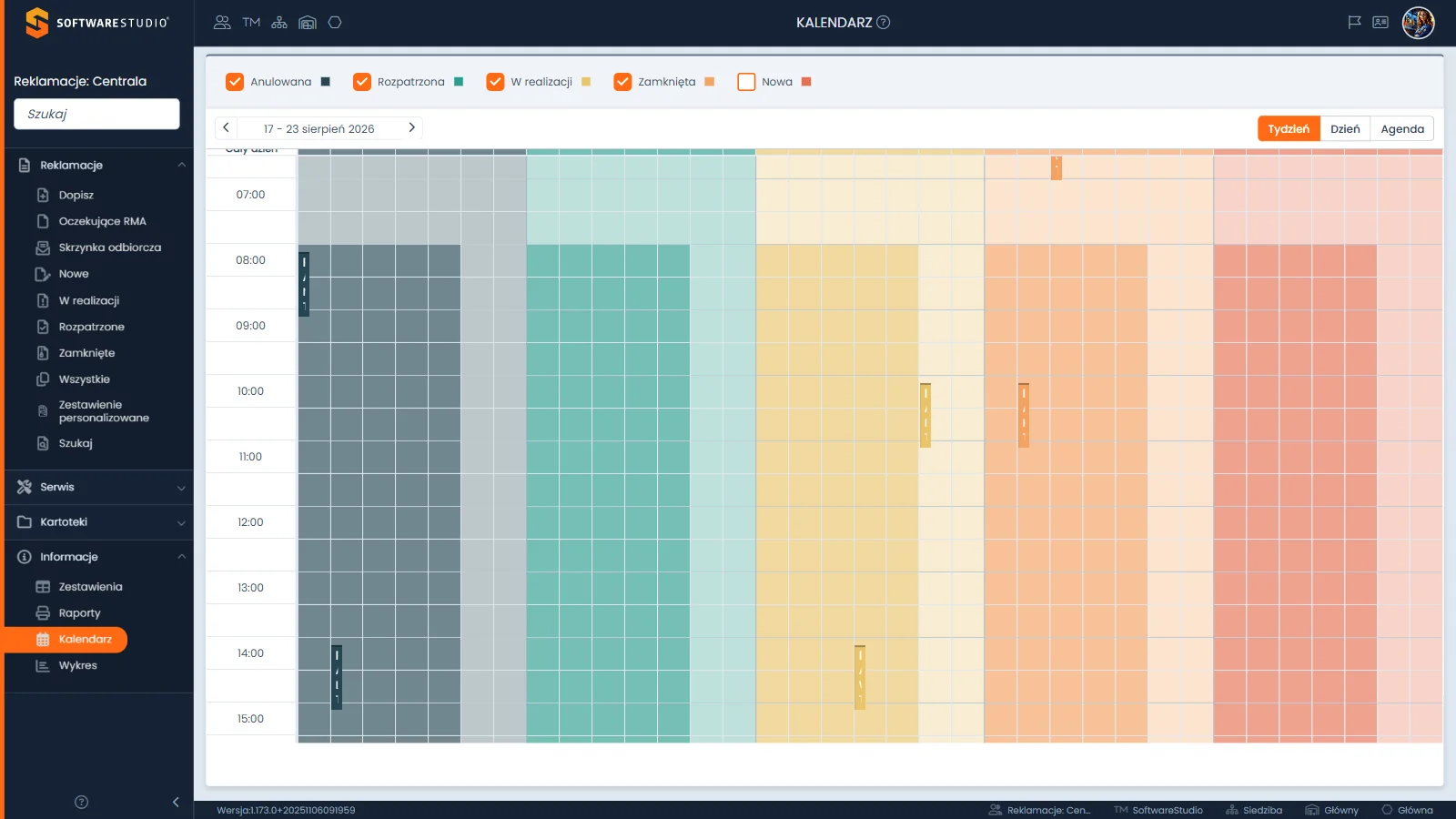Check the Nowa checkbox
Viewport: 1456px width, 819px height.
pos(746,82)
